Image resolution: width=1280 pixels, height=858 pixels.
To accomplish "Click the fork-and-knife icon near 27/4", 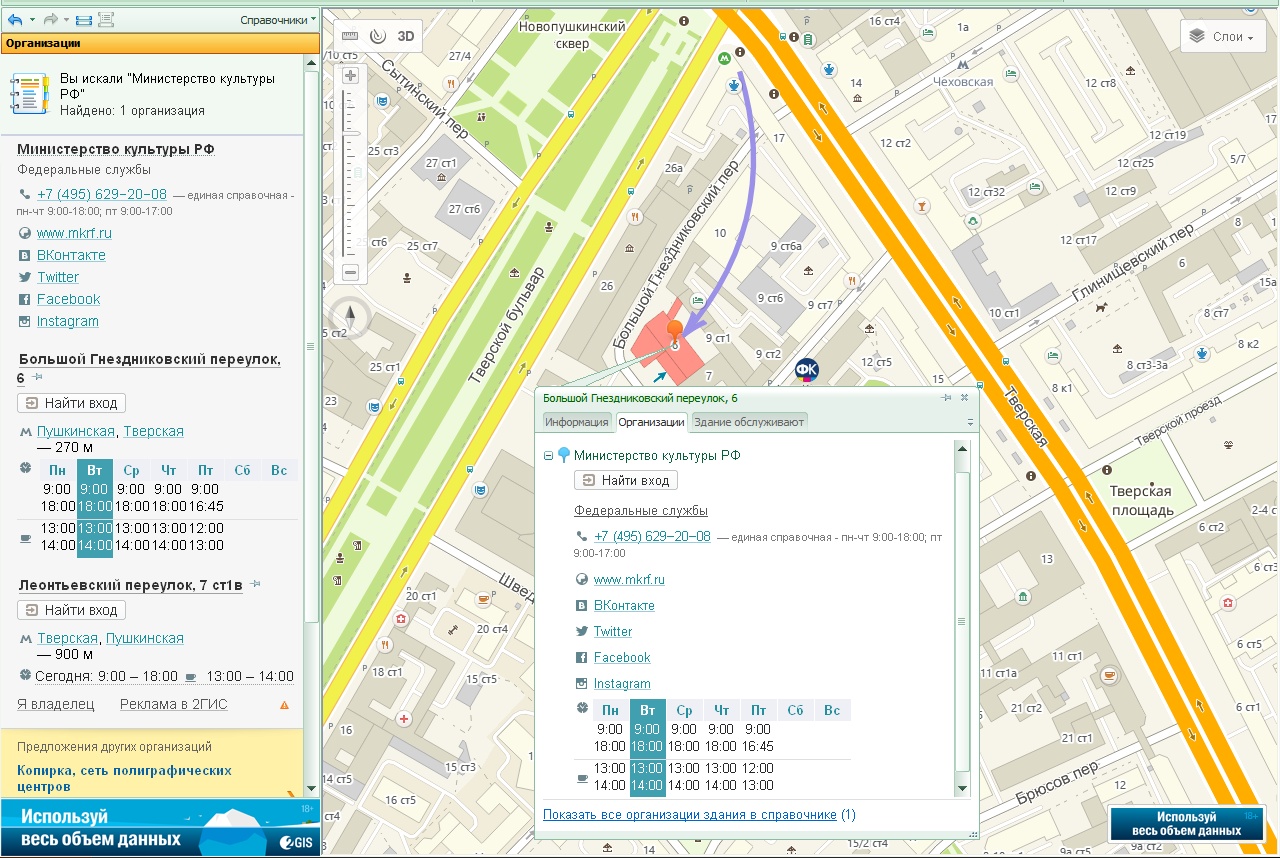I will 451,83.
